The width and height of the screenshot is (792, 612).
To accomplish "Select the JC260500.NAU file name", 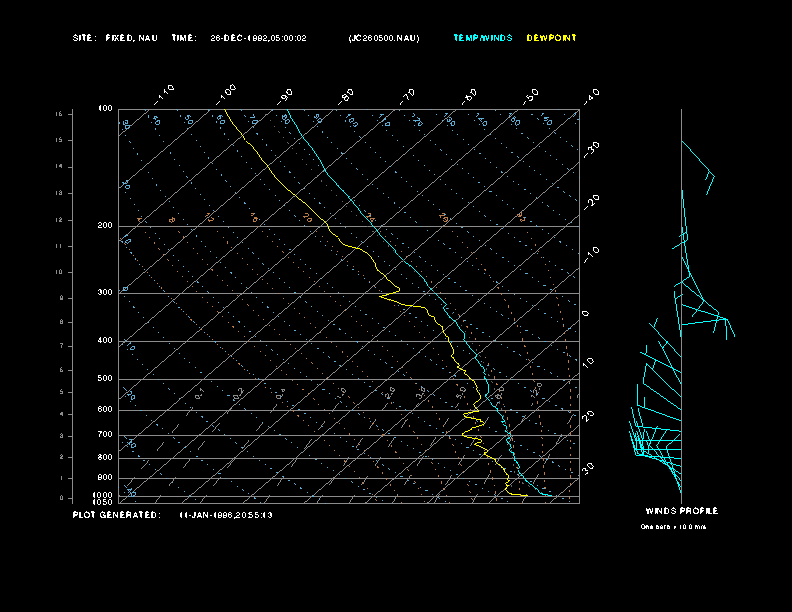I will [384, 38].
